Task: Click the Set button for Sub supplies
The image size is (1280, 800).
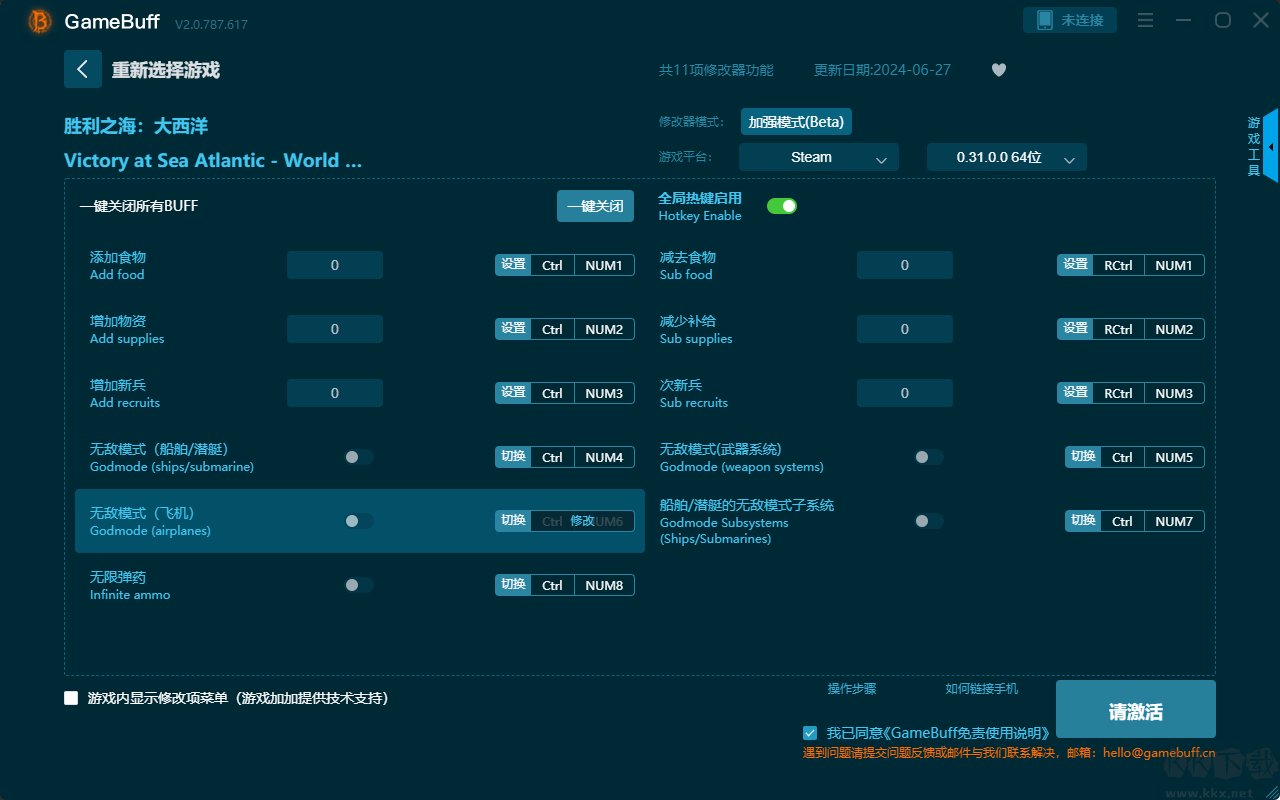Action: 1075,329
